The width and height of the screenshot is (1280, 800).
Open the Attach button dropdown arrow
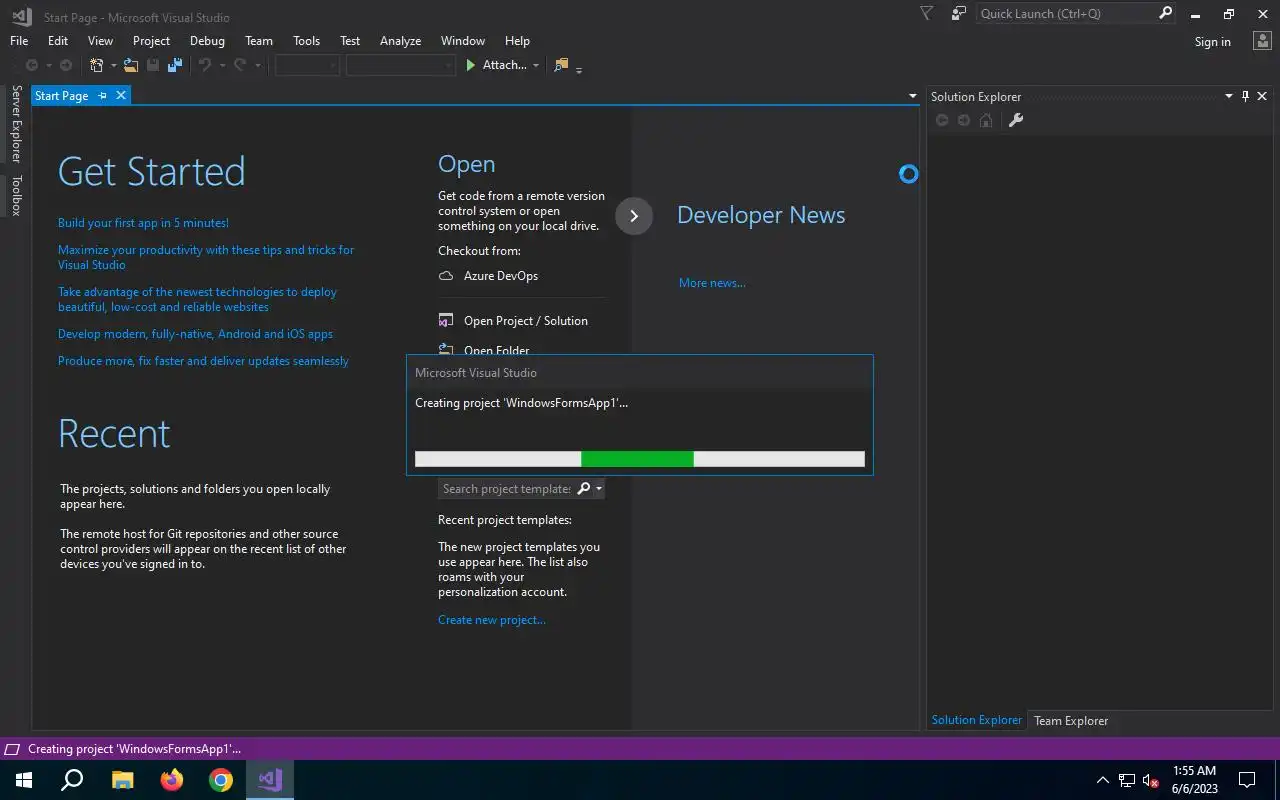coord(536,66)
